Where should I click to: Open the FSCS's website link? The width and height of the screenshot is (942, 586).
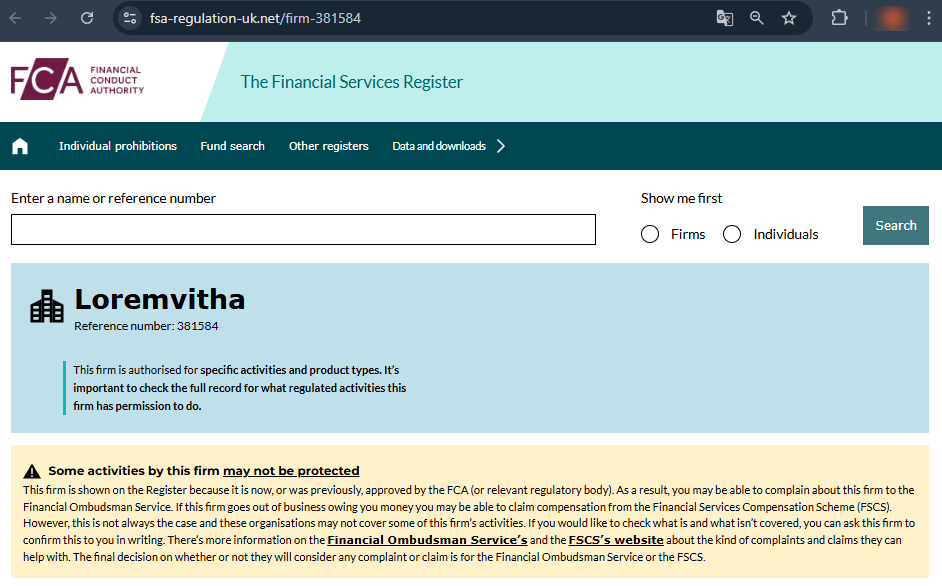(616, 539)
